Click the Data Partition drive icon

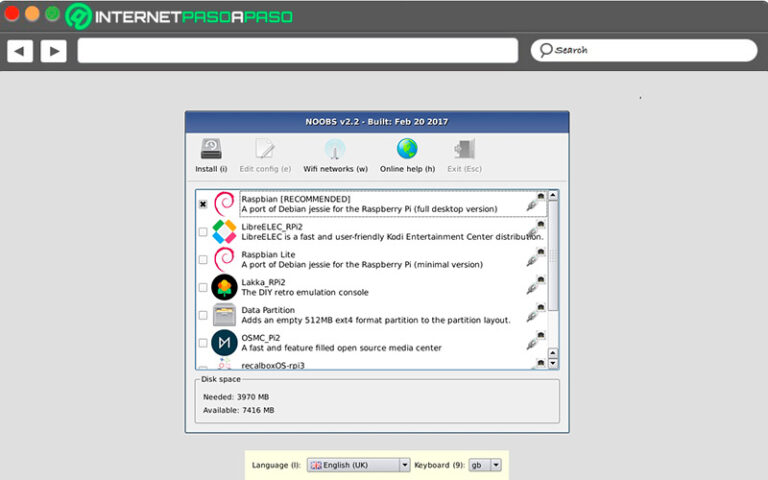pyautogui.click(x=224, y=315)
